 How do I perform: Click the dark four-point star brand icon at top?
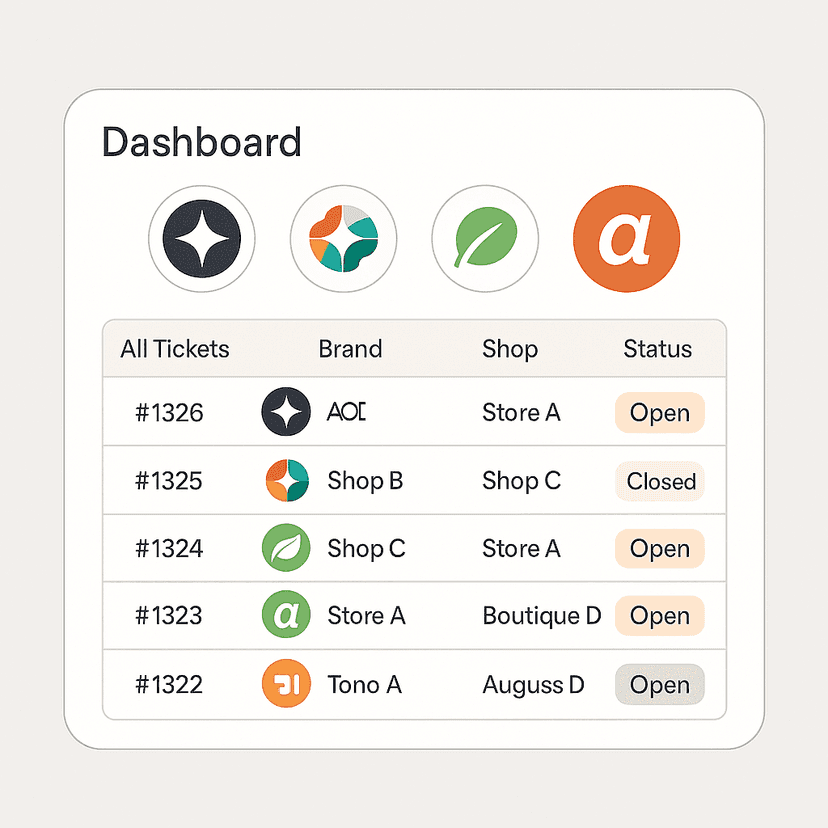click(202, 240)
